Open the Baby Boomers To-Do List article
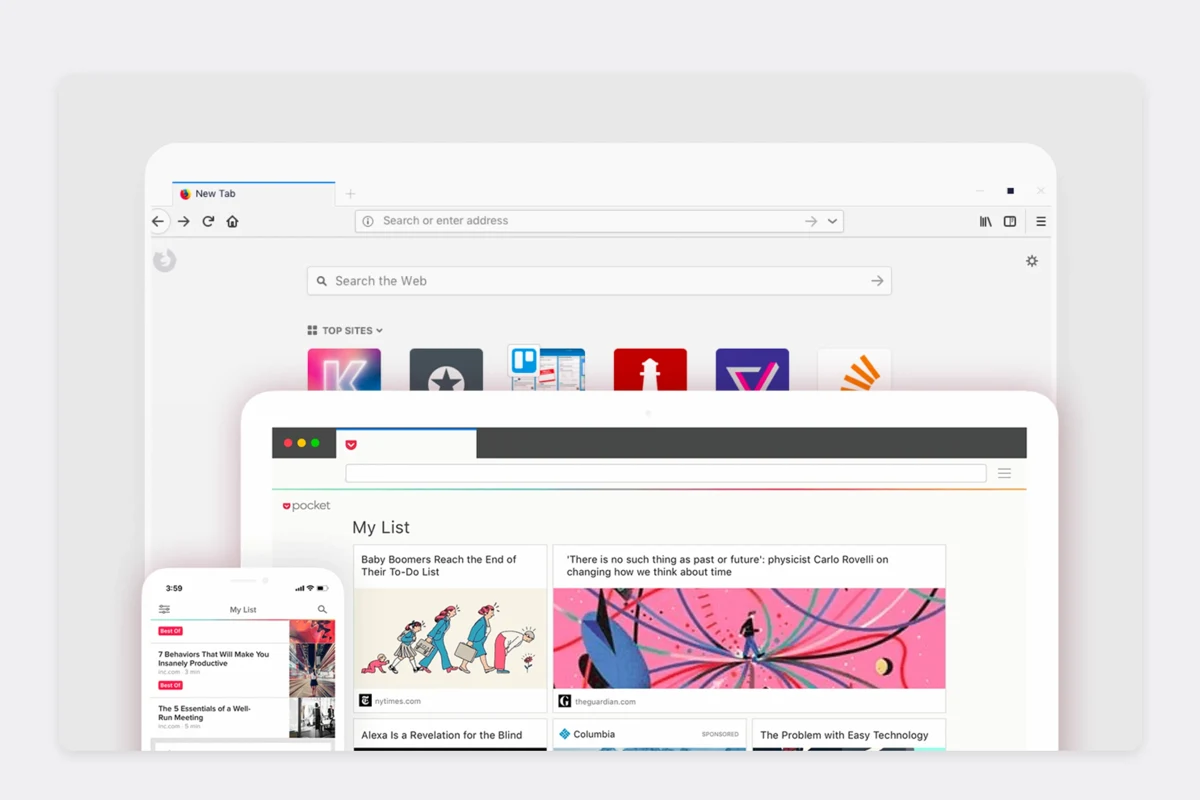The image size is (1200, 800). (x=450, y=628)
